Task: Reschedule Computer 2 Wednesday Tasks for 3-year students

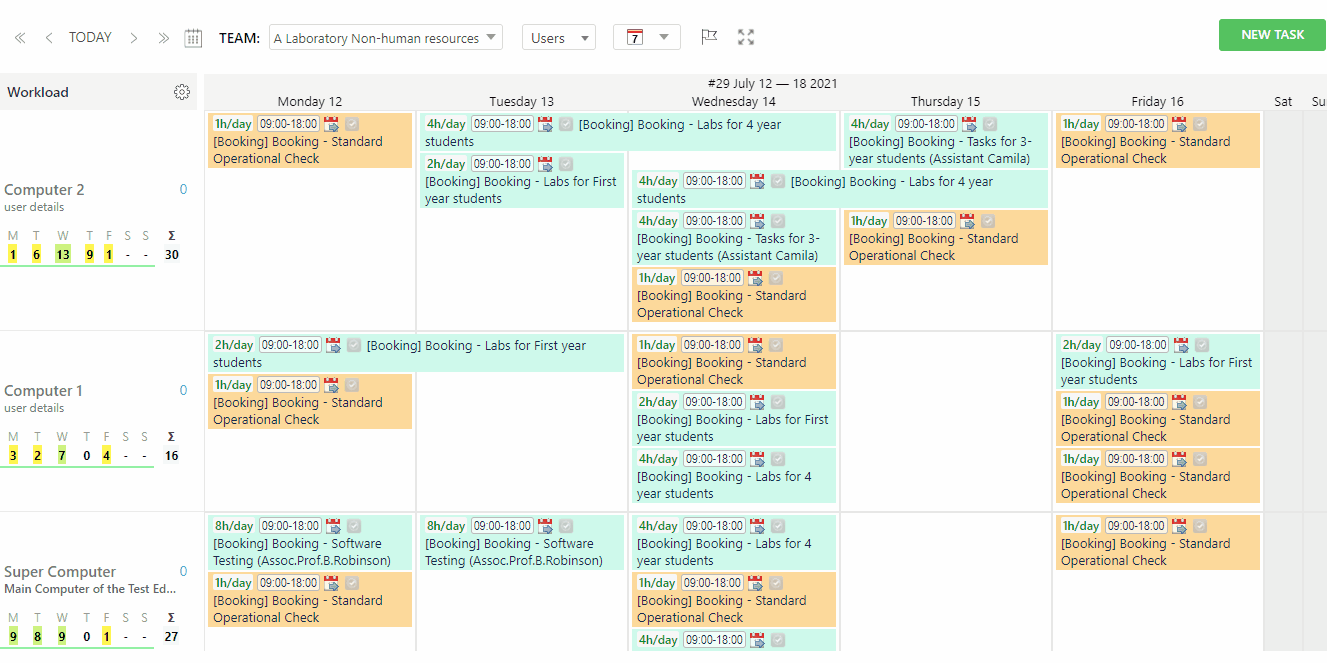Action: pos(757,221)
